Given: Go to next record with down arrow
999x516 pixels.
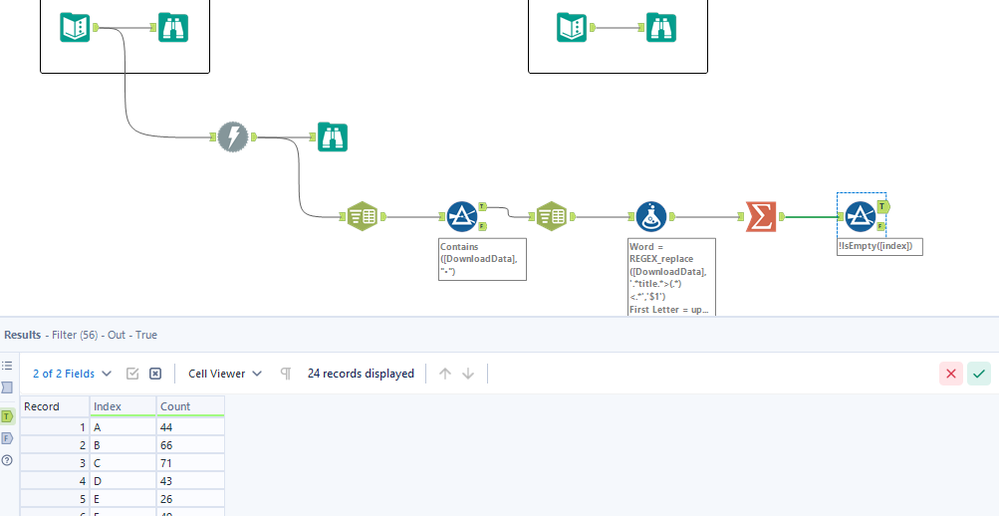Looking at the screenshot, I should tap(468, 373).
